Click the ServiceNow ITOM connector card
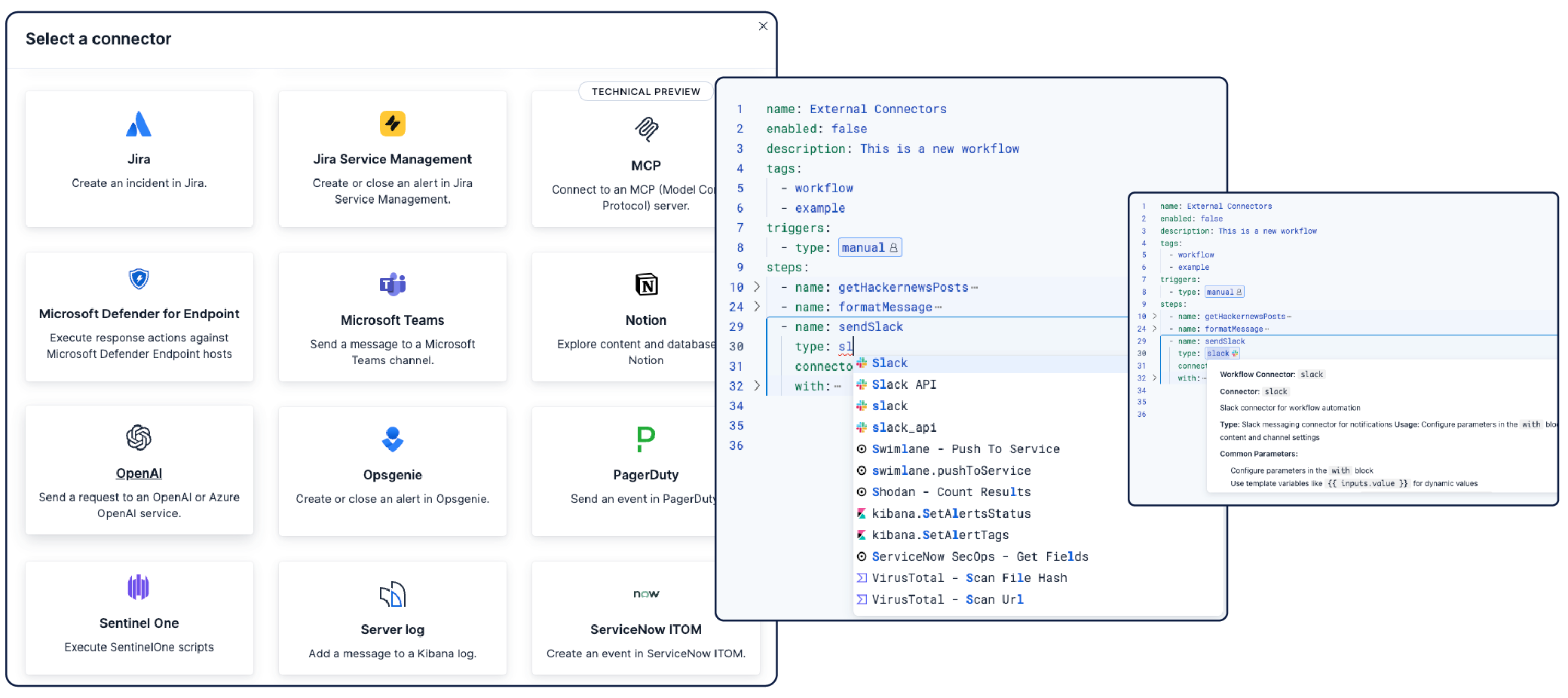This screenshot has width=1568, height=698. (x=645, y=618)
